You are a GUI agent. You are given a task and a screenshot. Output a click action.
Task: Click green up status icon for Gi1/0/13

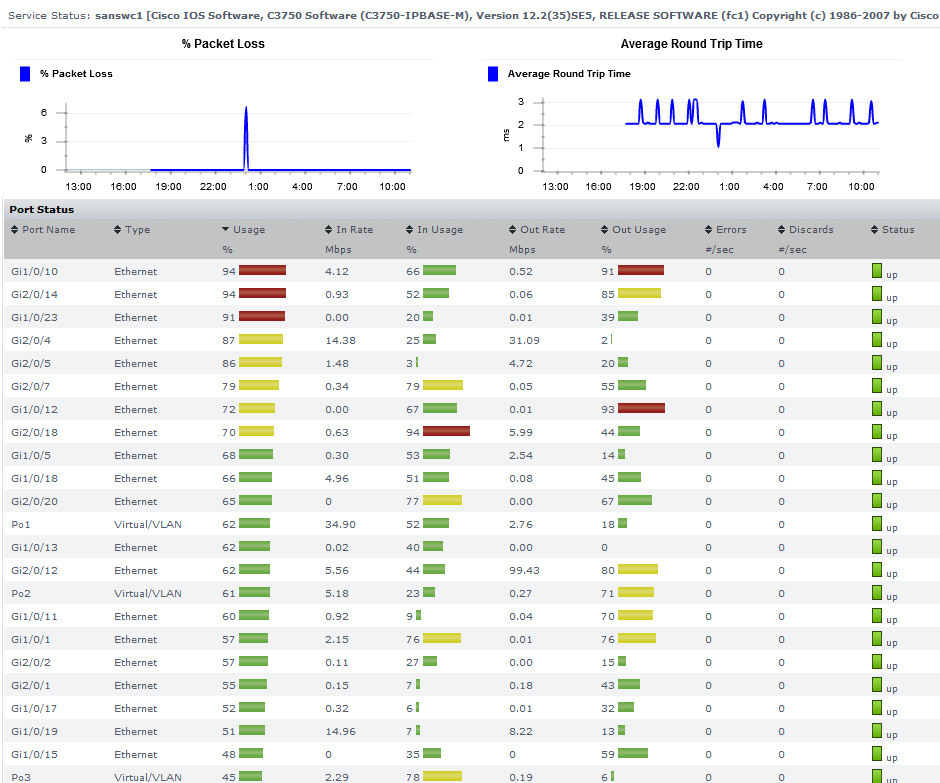click(876, 547)
